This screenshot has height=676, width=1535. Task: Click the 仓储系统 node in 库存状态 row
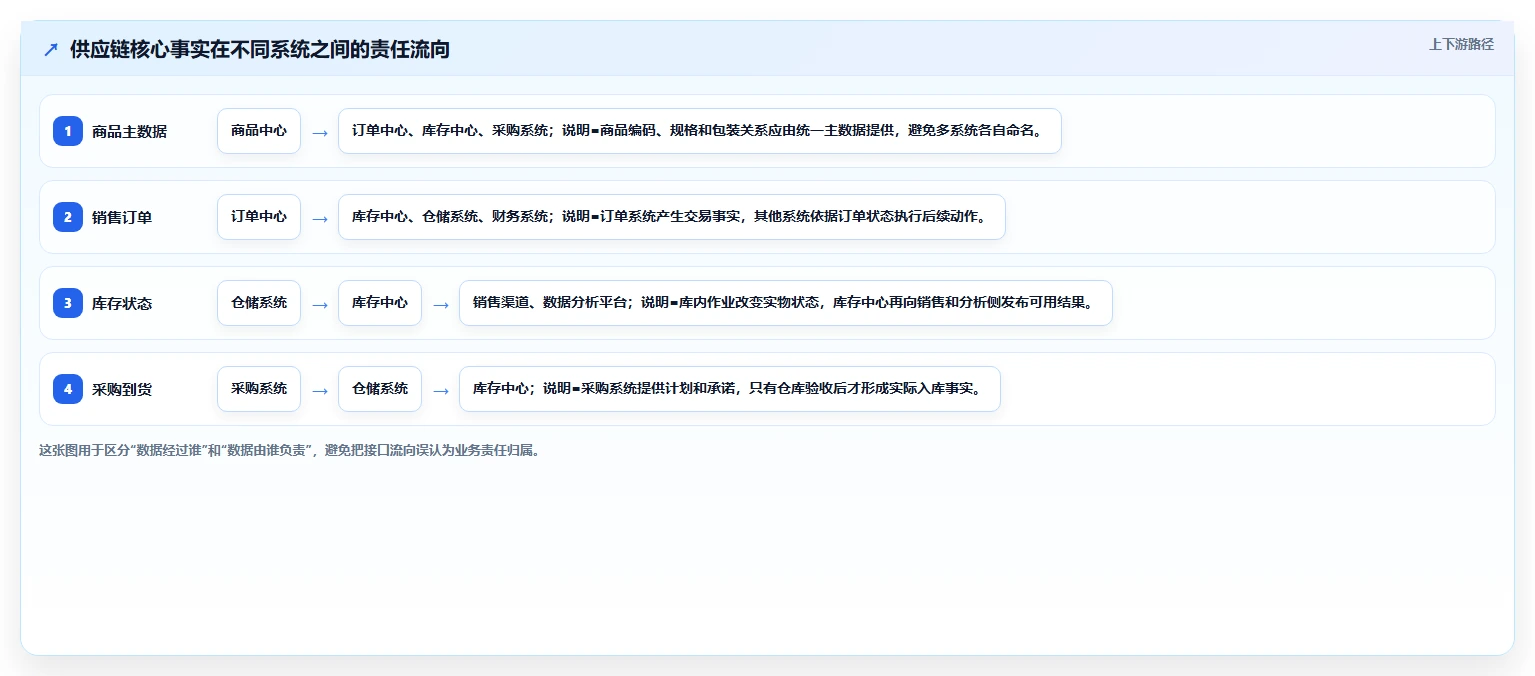(x=259, y=303)
